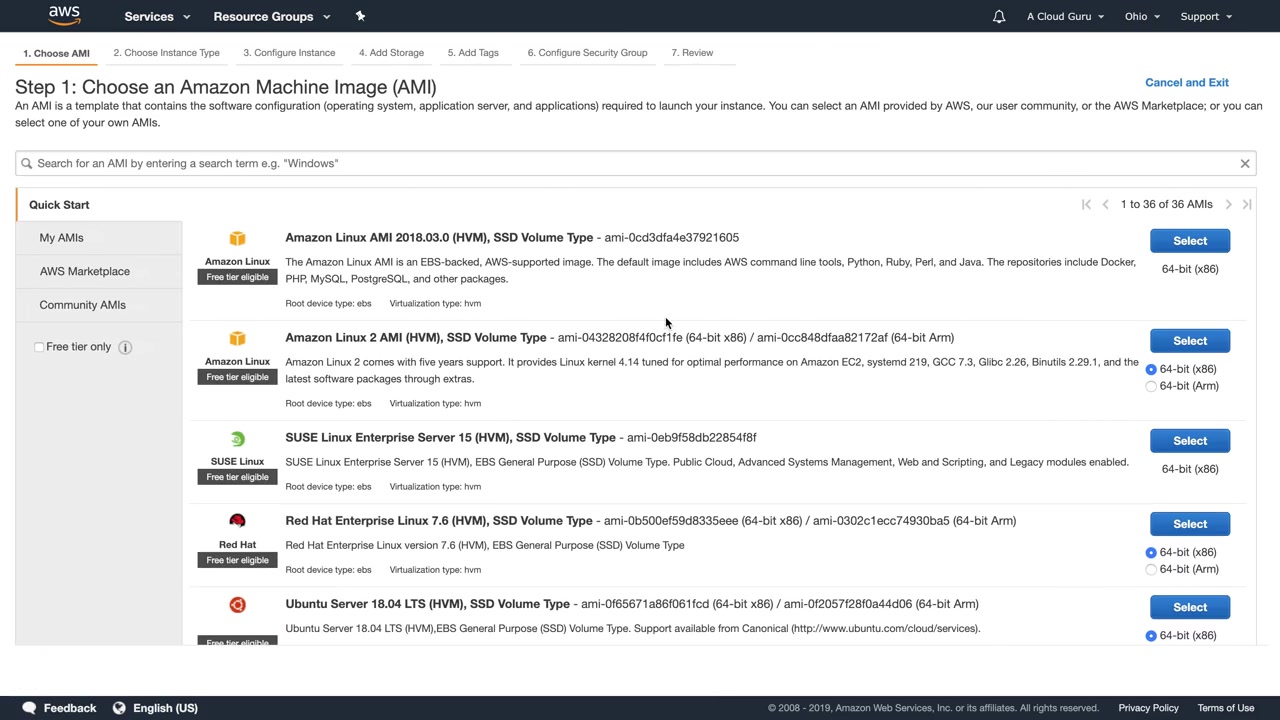Open the Ohio region selector
The width and height of the screenshot is (1280, 720).
pyautogui.click(x=1142, y=16)
